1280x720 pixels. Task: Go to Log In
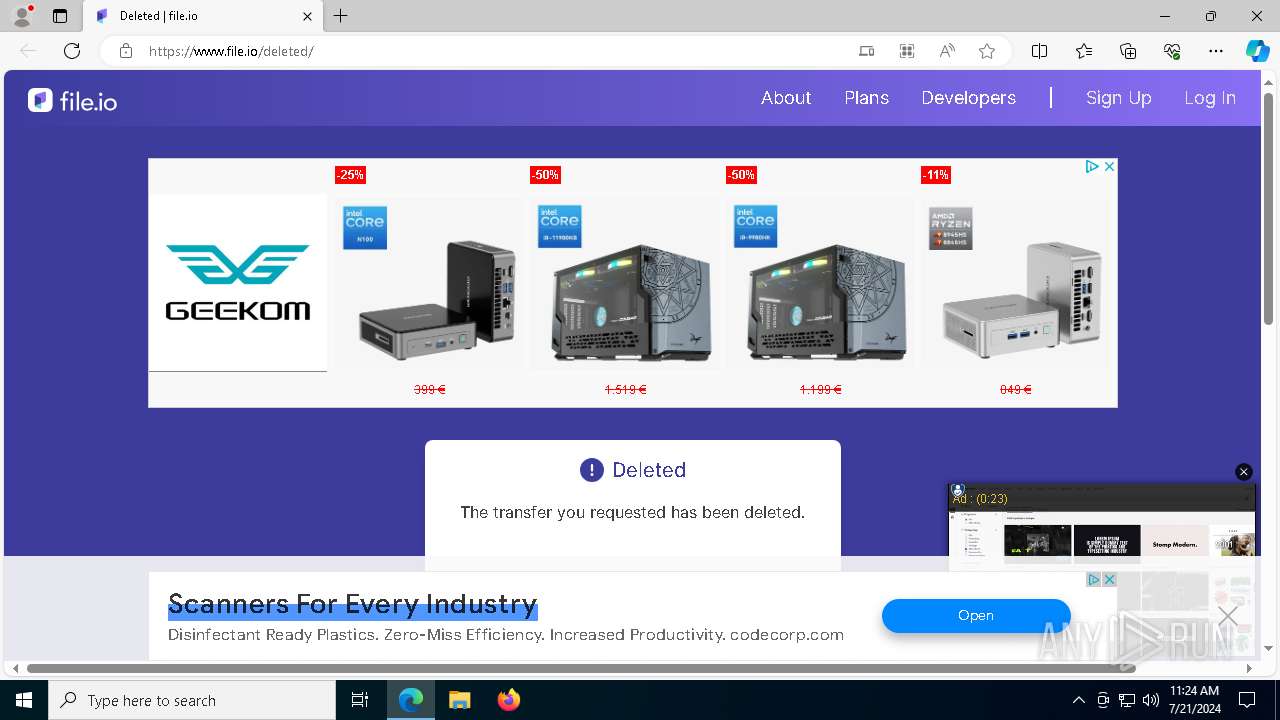tap(1210, 98)
